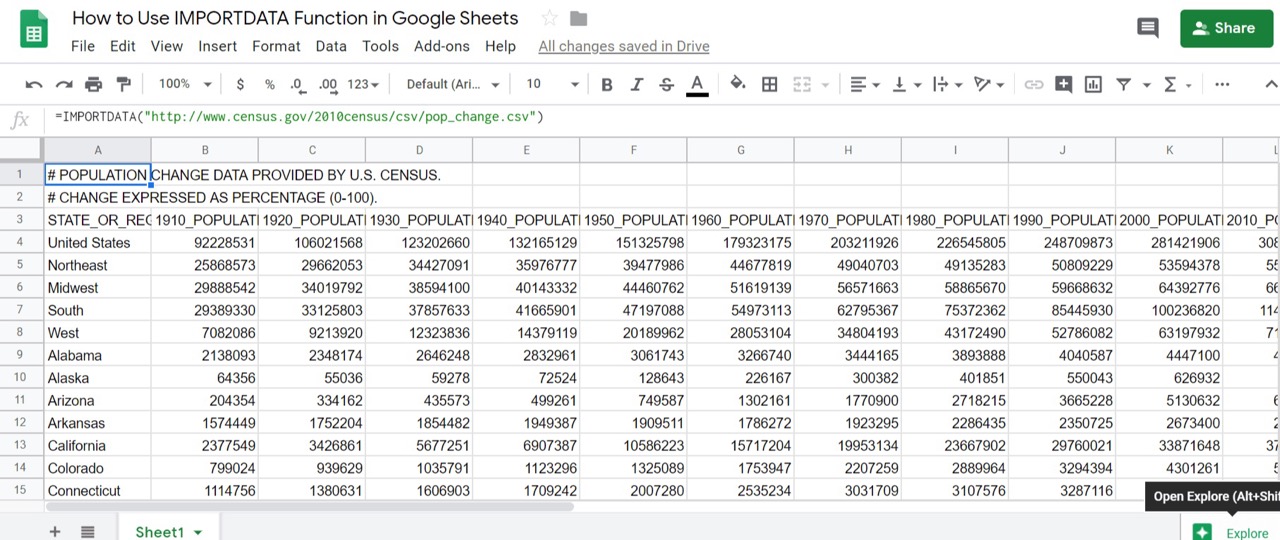Select the cell with value 33871648
This screenshot has height=540, width=1280.
1169,445
